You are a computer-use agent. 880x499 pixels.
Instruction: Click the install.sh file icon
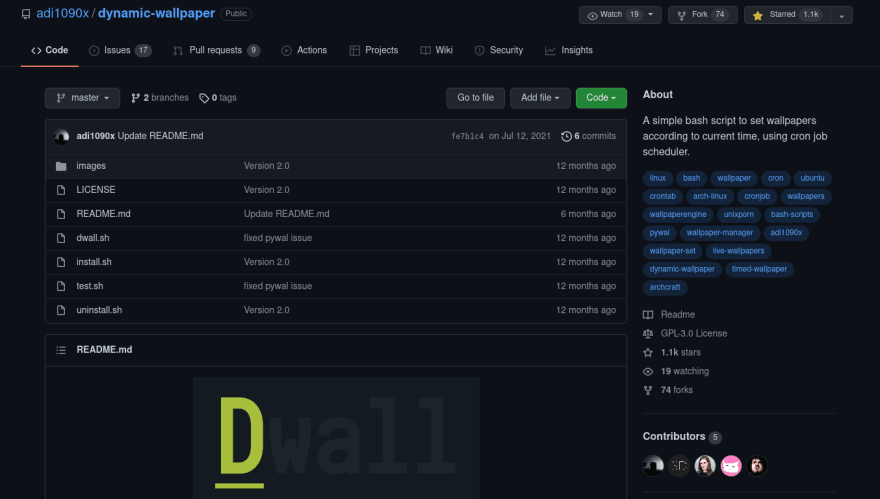click(61, 262)
